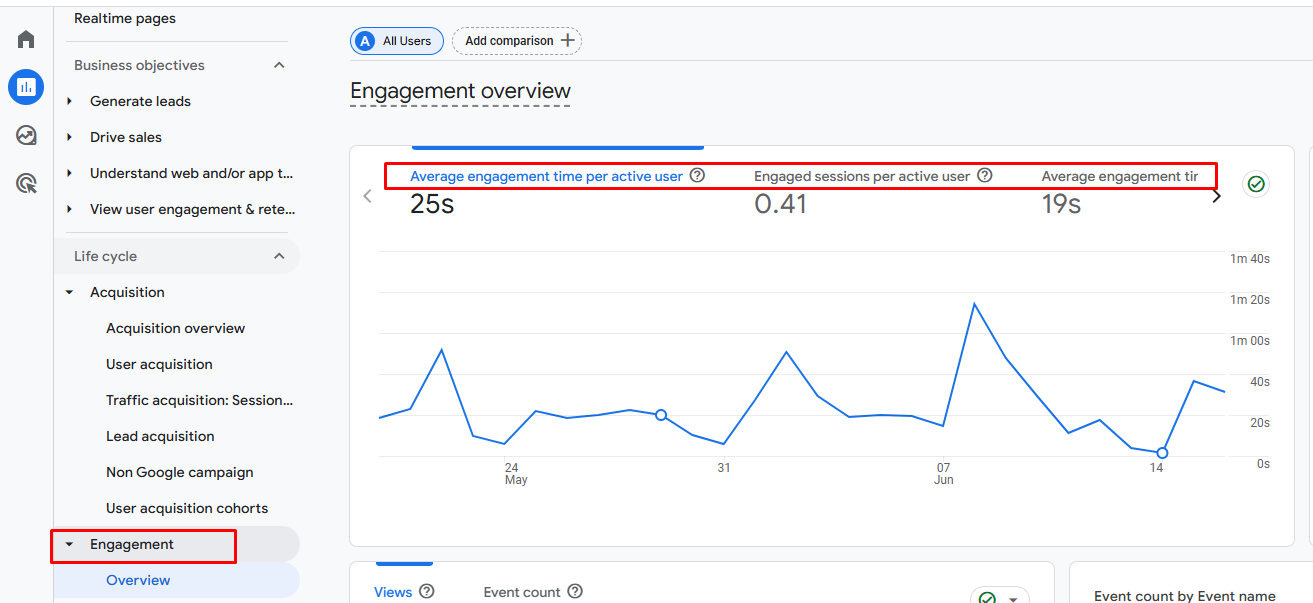1313x603 pixels.
Task: Click help icon beside Average engagement time per active user
Action: pos(698,175)
